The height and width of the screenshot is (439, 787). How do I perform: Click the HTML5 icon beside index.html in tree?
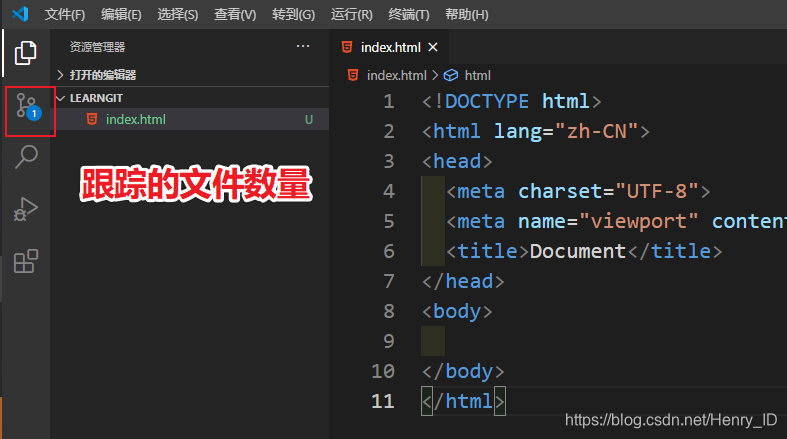[x=92, y=119]
